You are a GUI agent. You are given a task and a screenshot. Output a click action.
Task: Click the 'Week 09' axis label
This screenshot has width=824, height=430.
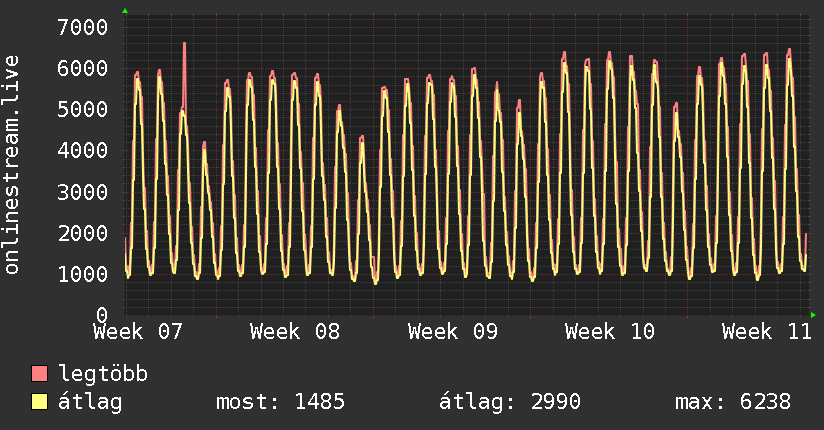[452, 332]
